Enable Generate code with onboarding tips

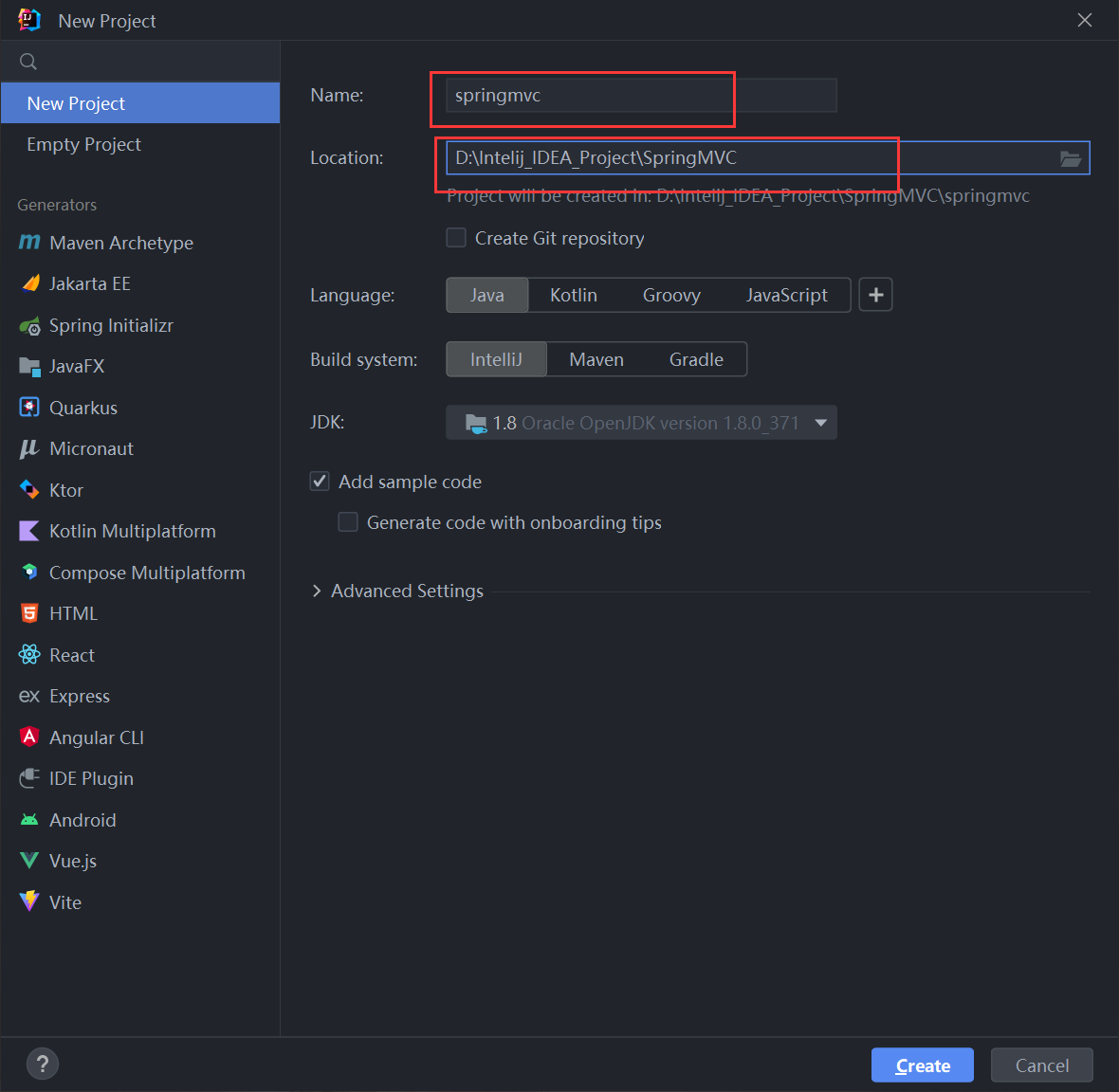[347, 522]
